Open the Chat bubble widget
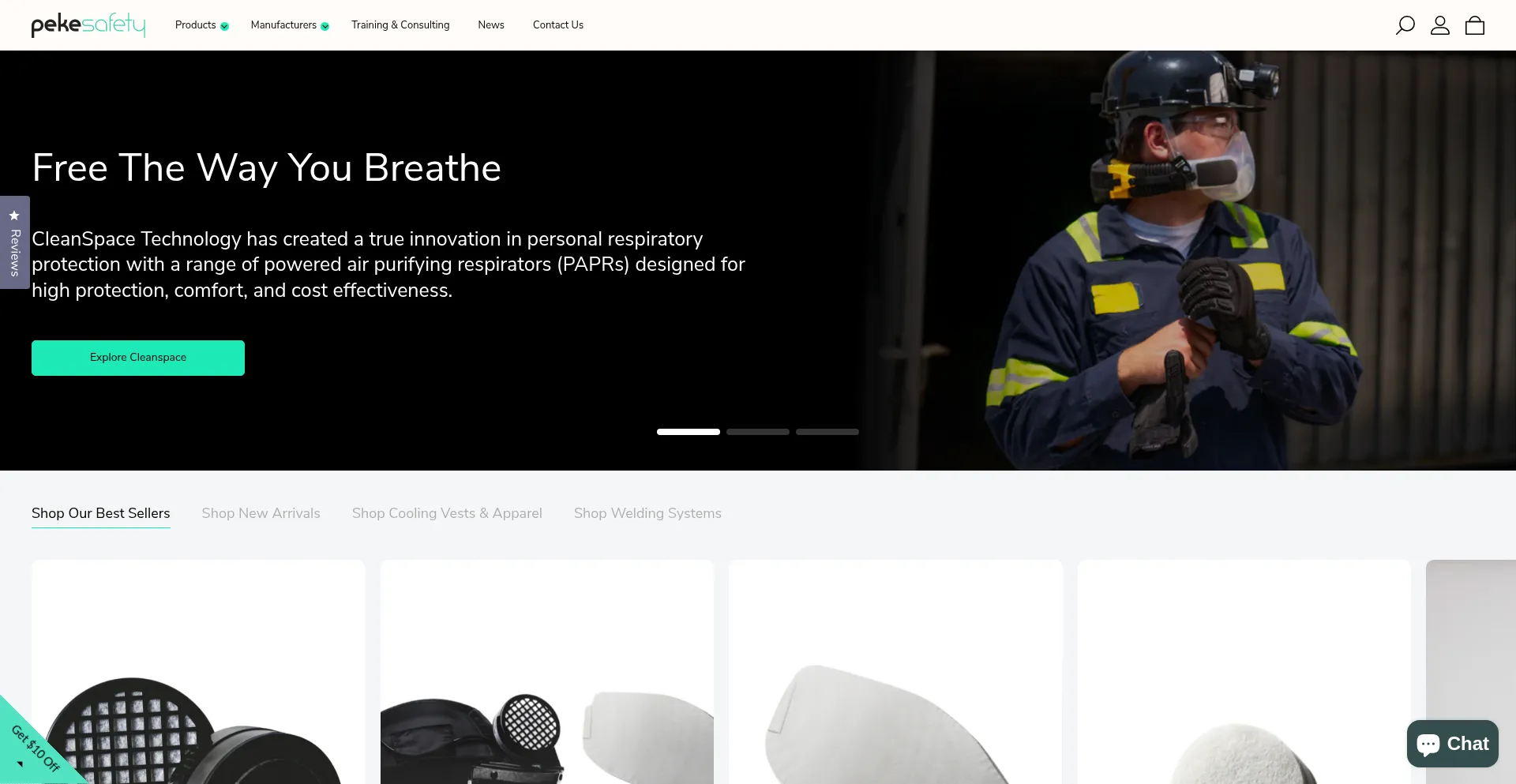1516x784 pixels. tap(1452, 743)
